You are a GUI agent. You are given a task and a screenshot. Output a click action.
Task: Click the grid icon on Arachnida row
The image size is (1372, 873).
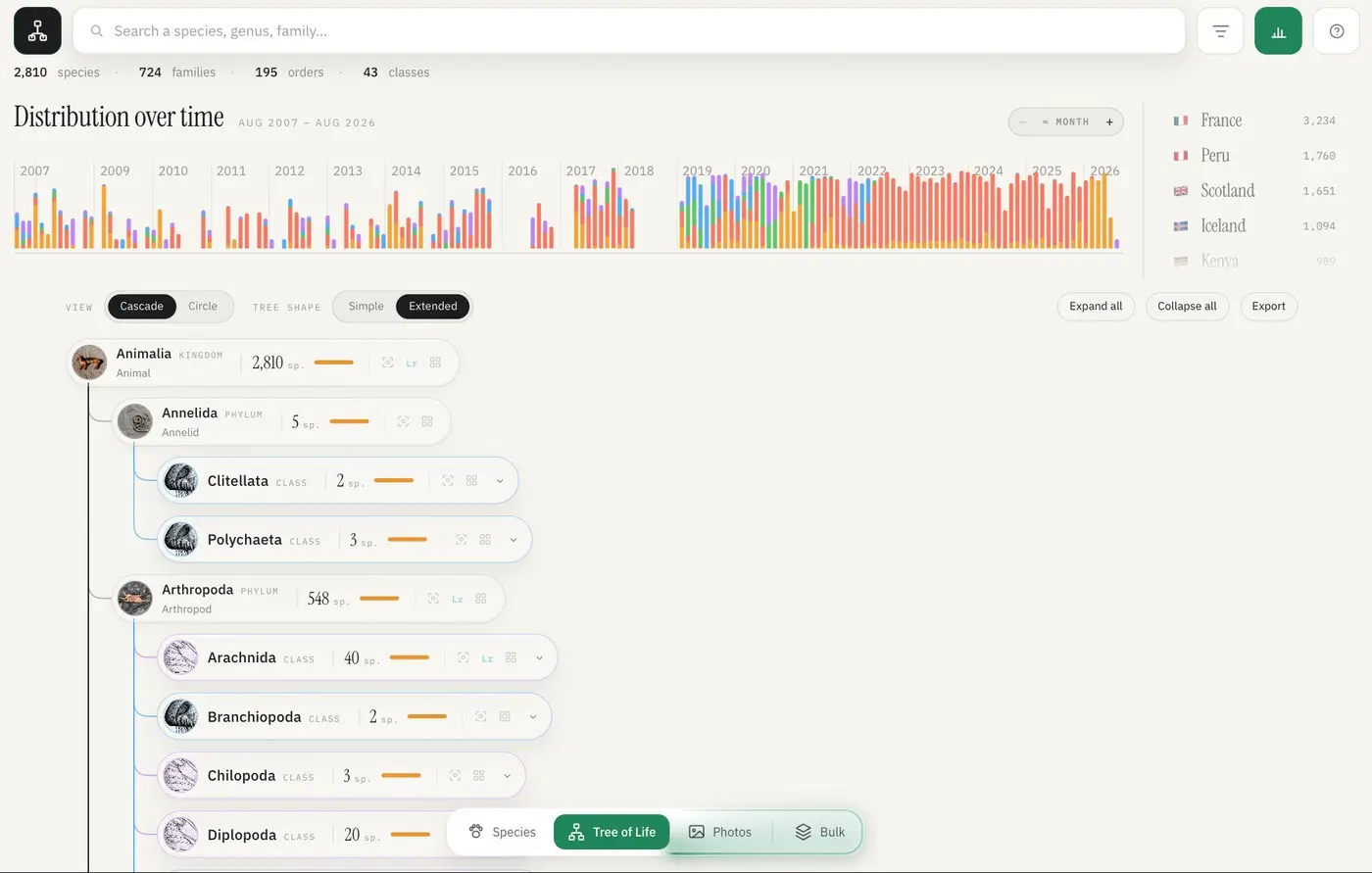point(511,657)
